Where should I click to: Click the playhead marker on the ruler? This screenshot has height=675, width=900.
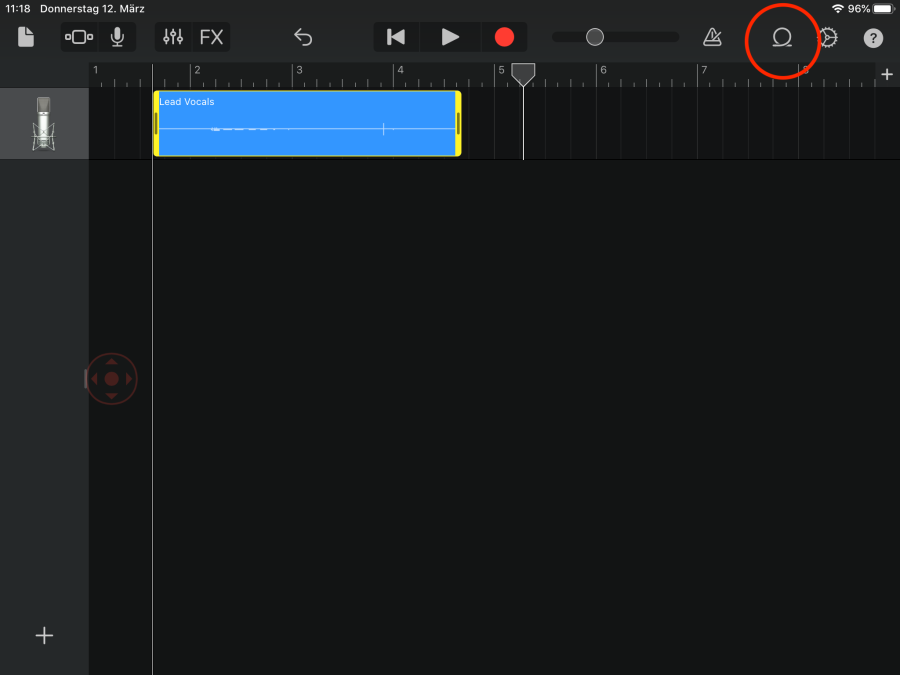523,73
